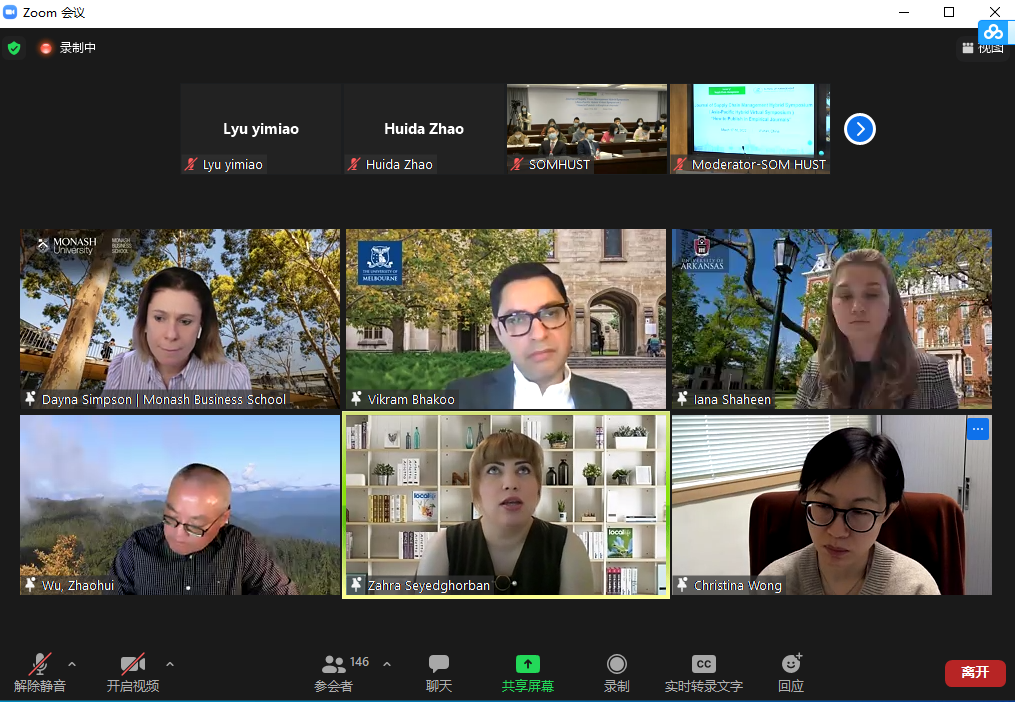Click the green encryption shield icon

click(14, 48)
